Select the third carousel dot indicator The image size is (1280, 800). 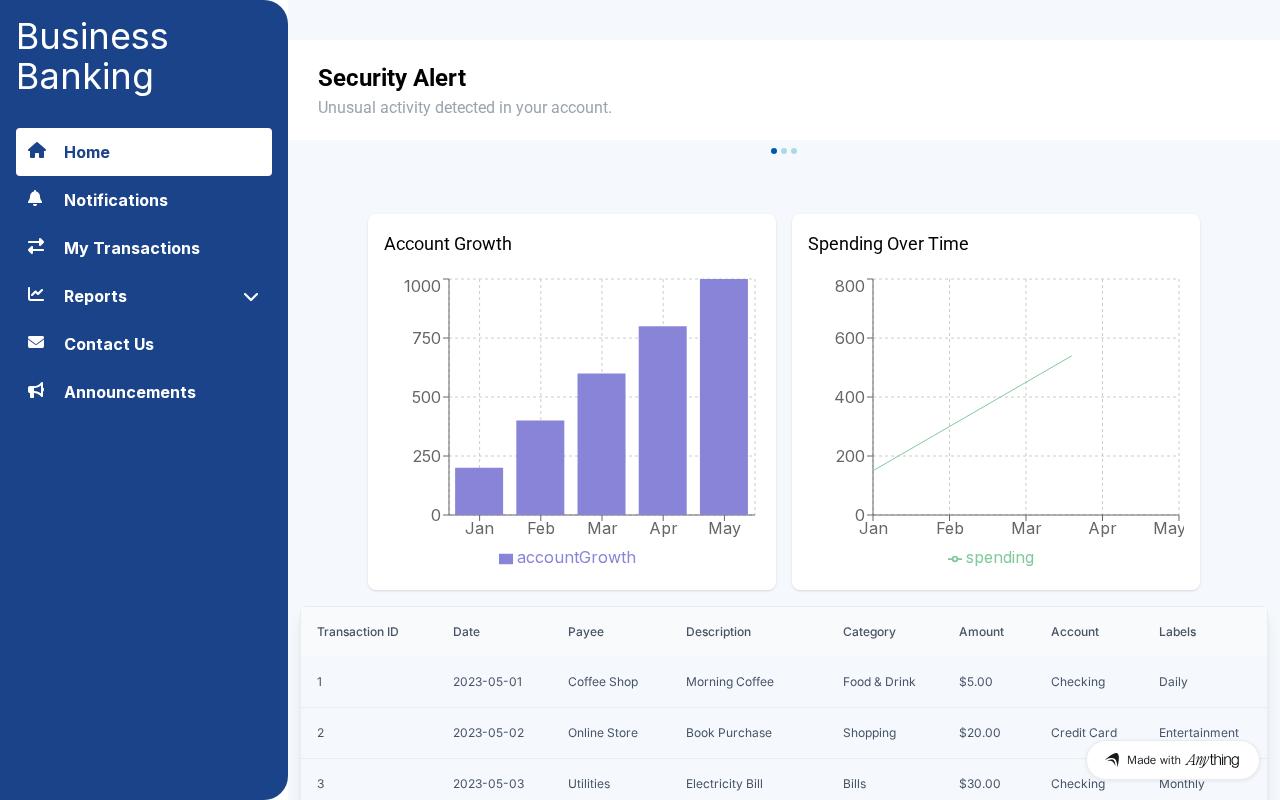pos(794,151)
